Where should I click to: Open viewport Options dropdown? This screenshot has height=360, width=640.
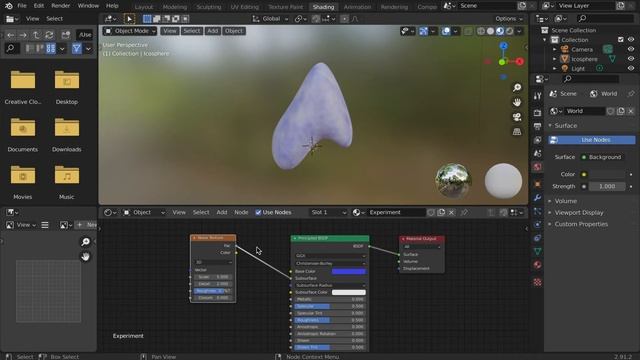coord(509,19)
